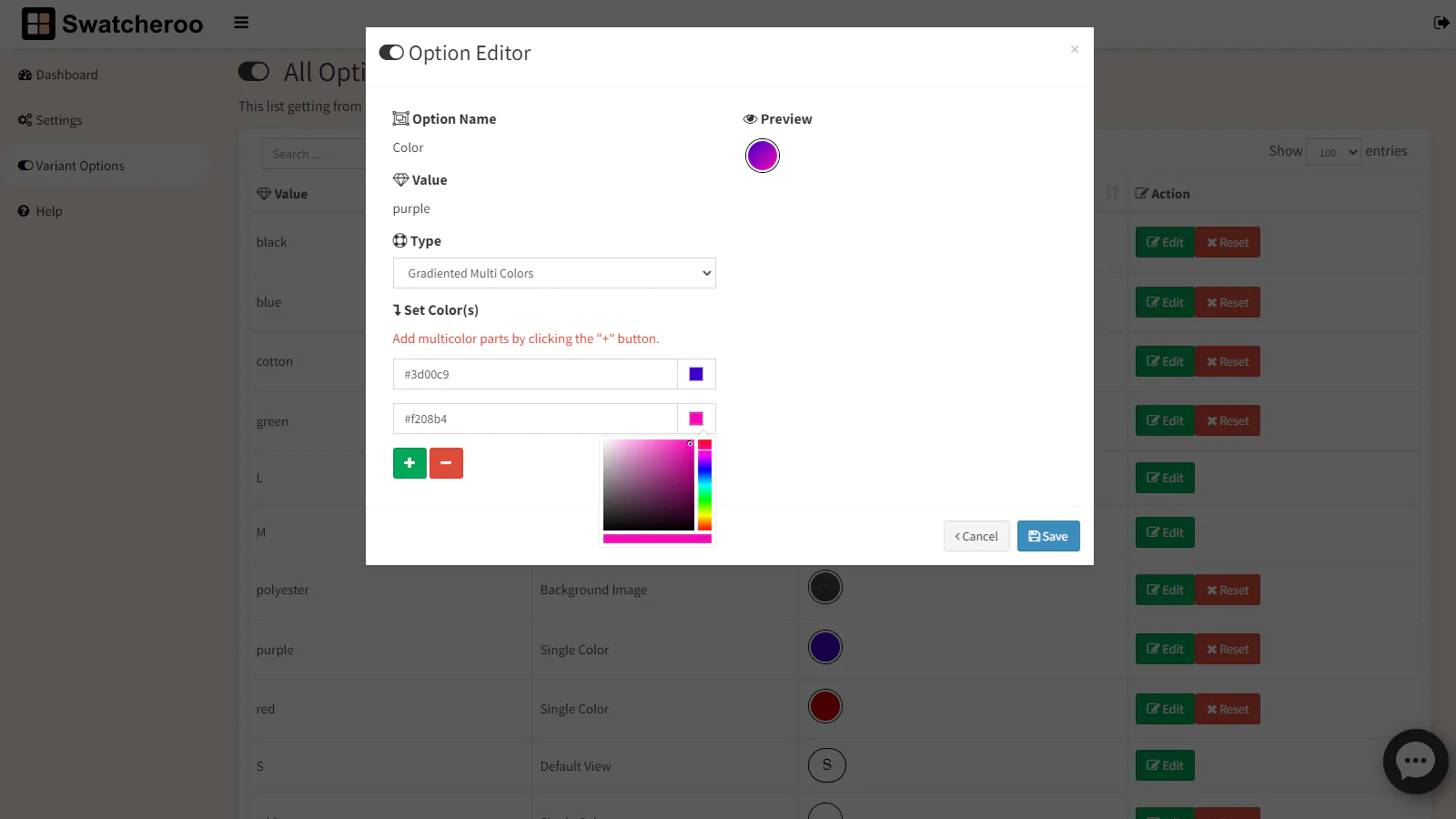The height and width of the screenshot is (819, 1456).
Task: Click the saturation gradient area in picker
Action: 649,485
